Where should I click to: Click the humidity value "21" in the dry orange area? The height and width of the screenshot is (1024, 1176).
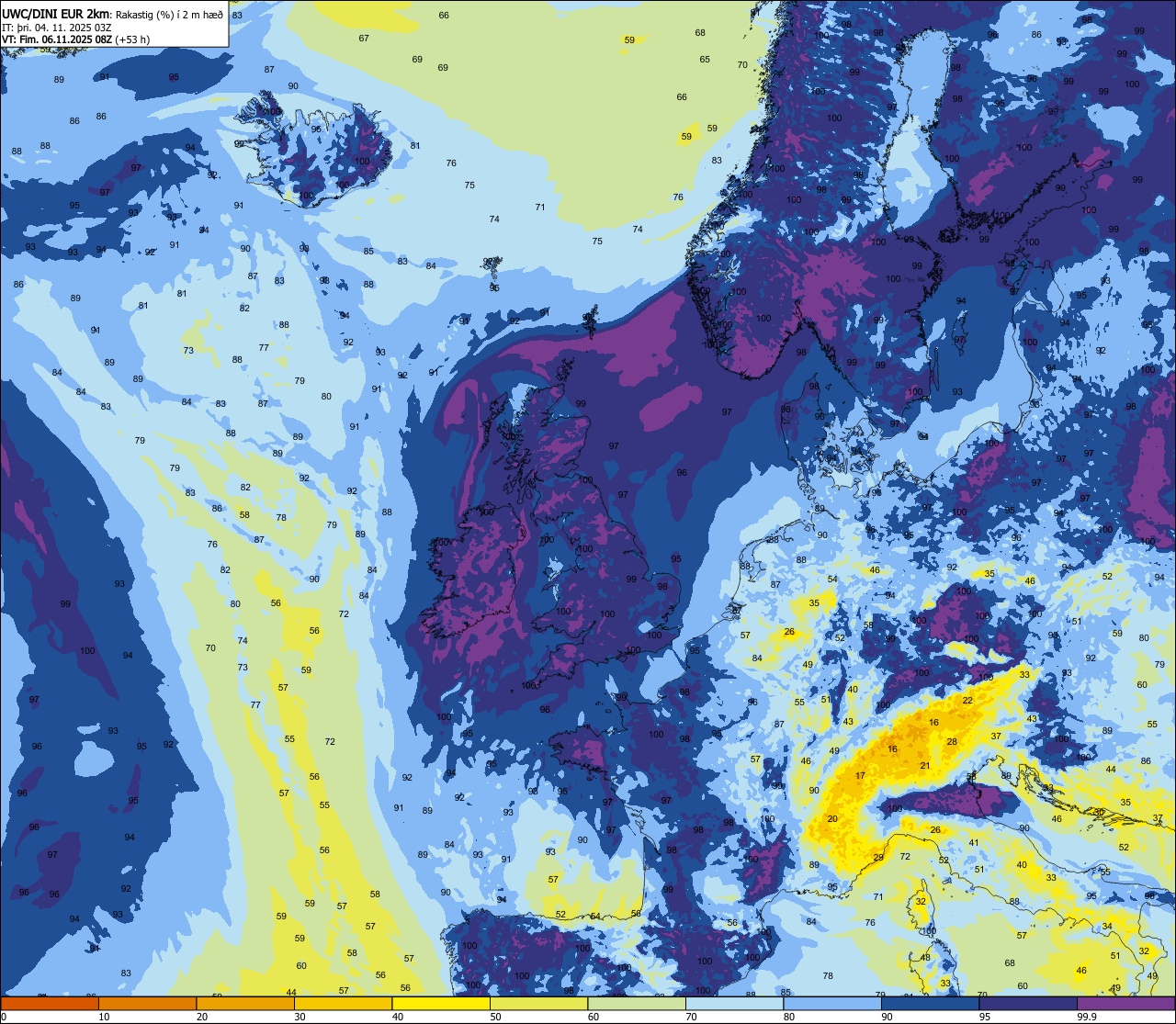[x=925, y=766]
